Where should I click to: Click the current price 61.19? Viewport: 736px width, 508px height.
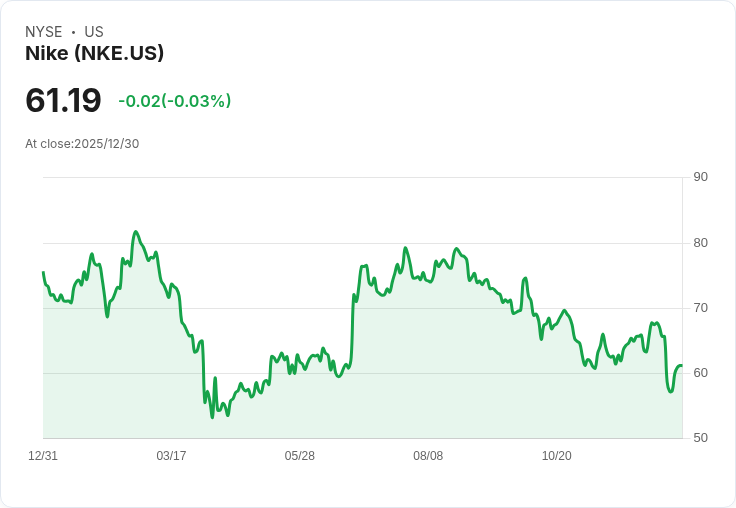point(63,100)
